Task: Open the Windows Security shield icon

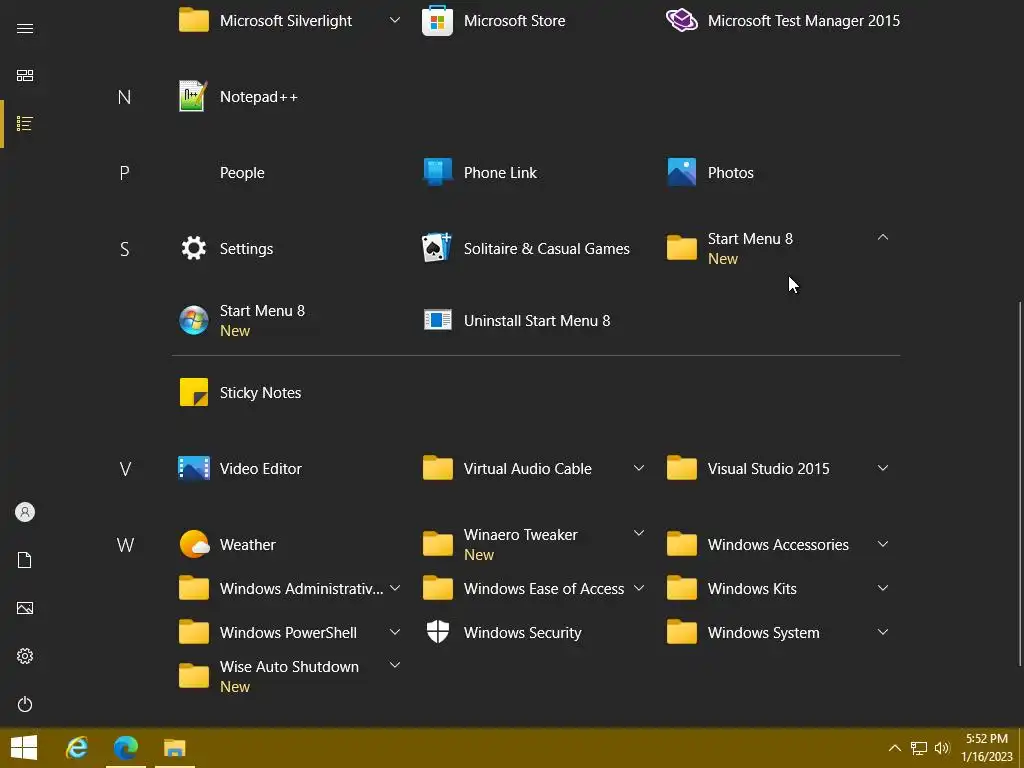Action: coord(437,632)
